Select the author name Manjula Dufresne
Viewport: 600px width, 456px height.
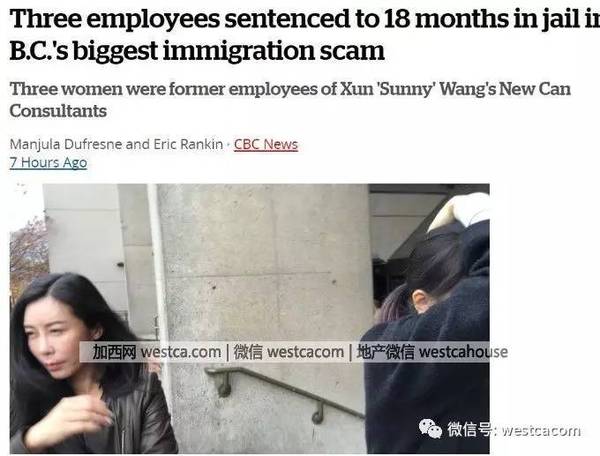66,144
